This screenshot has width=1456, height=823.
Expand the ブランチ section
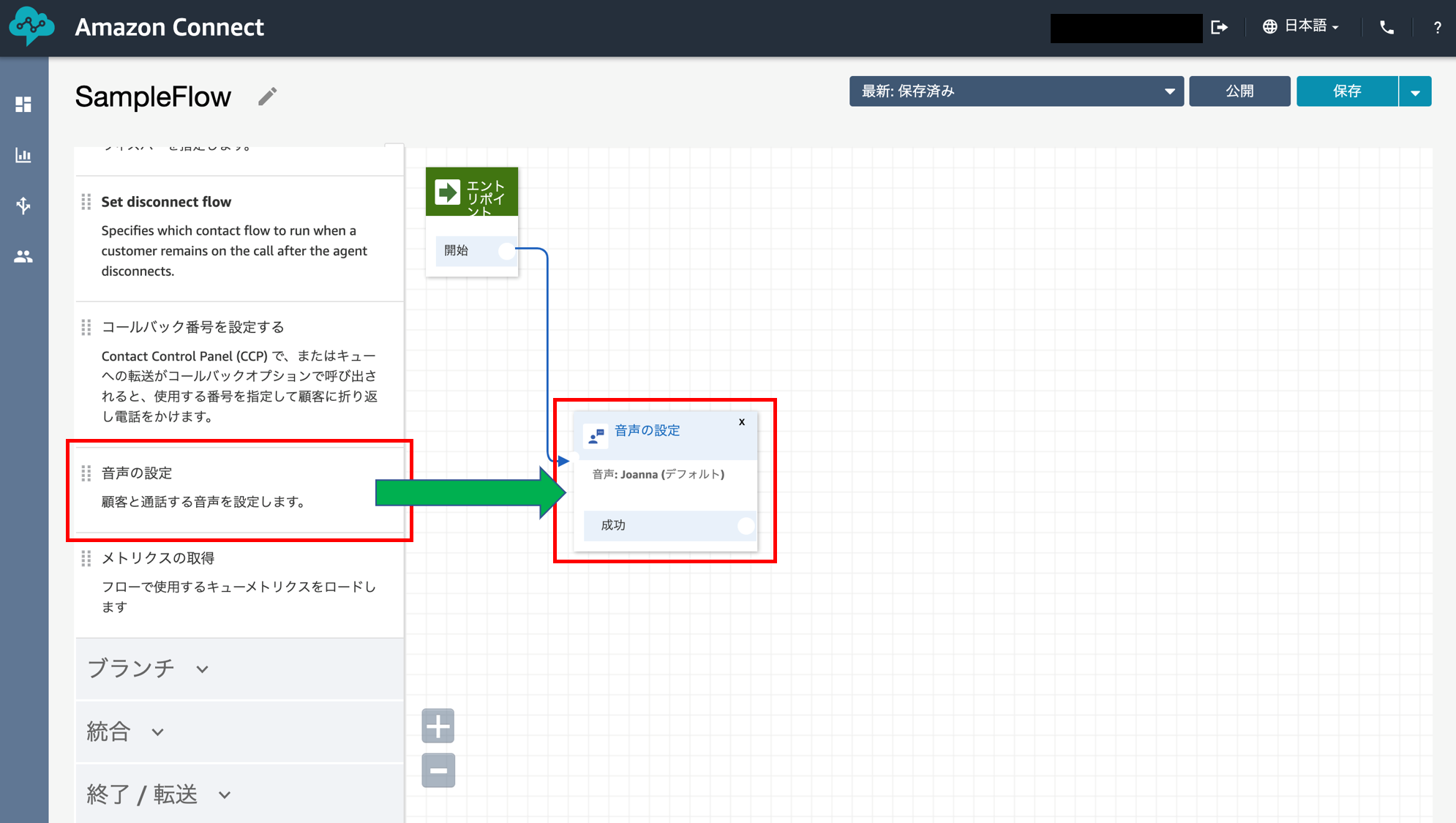(239, 669)
